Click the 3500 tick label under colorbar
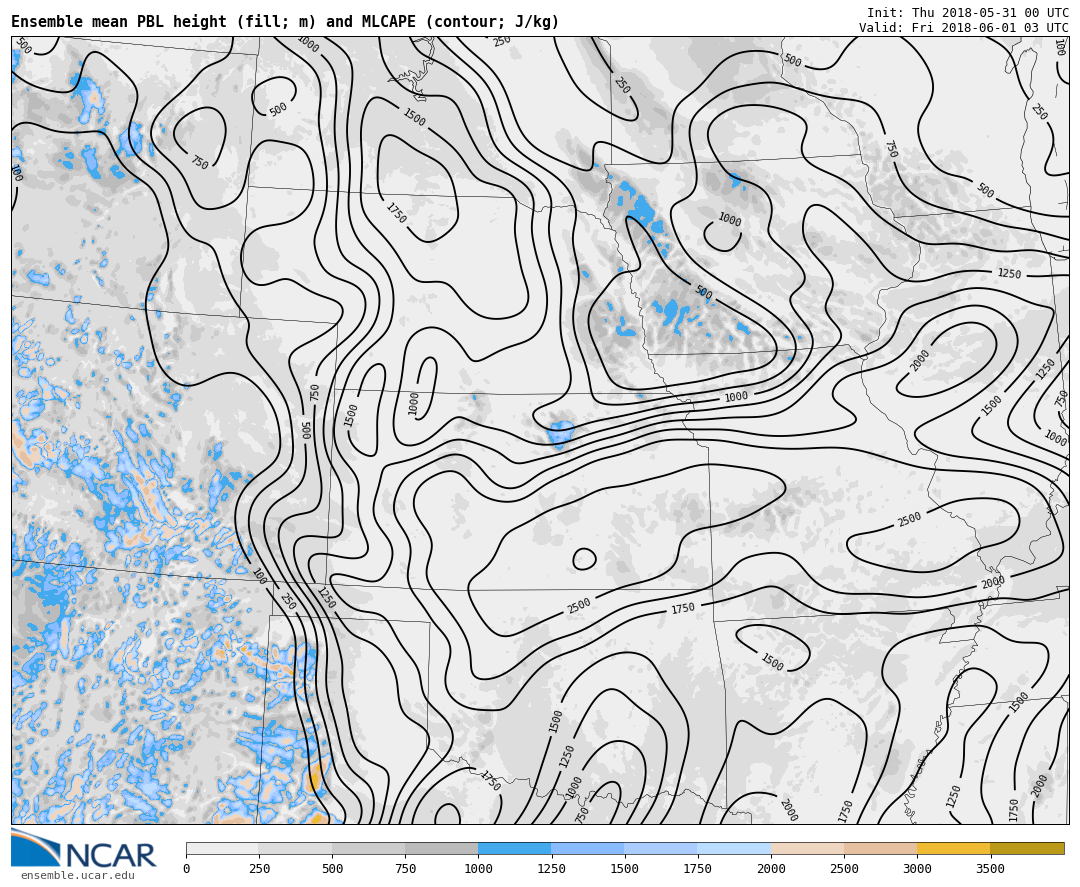The height and width of the screenshot is (887, 1080). pyautogui.click(x=990, y=869)
